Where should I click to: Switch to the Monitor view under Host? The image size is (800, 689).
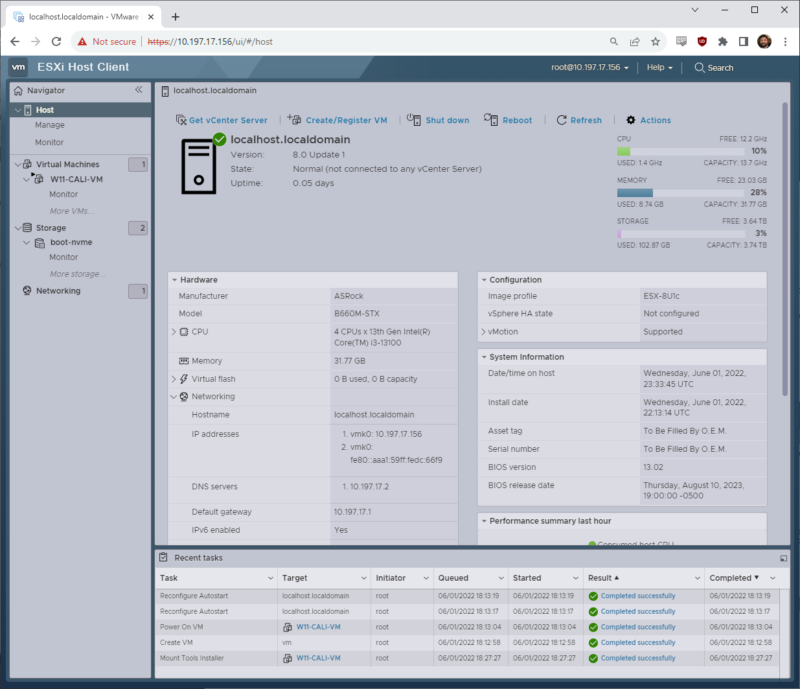(50, 142)
